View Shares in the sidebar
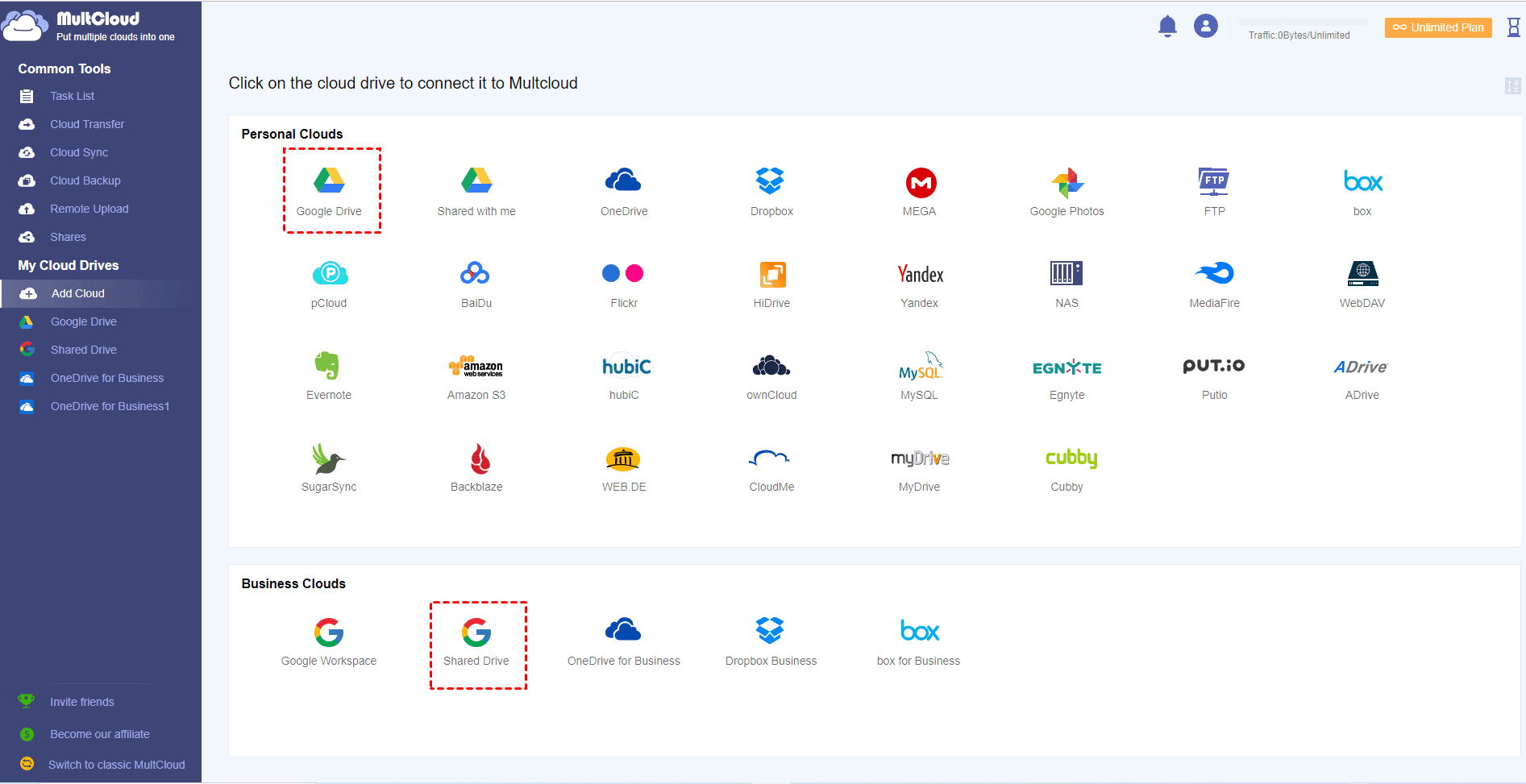This screenshot has height=784, width=1526. click(68, 237)
